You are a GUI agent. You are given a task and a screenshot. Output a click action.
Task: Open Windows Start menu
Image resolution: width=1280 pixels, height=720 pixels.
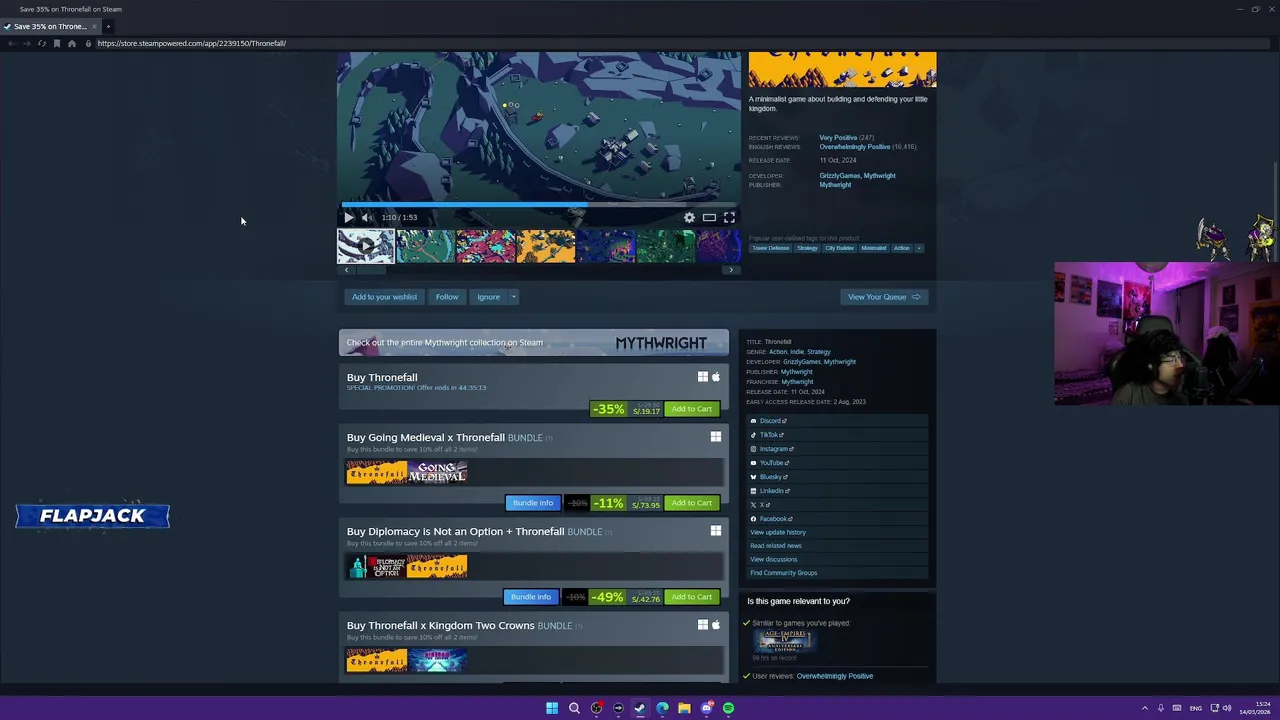(x=552, y=708)
